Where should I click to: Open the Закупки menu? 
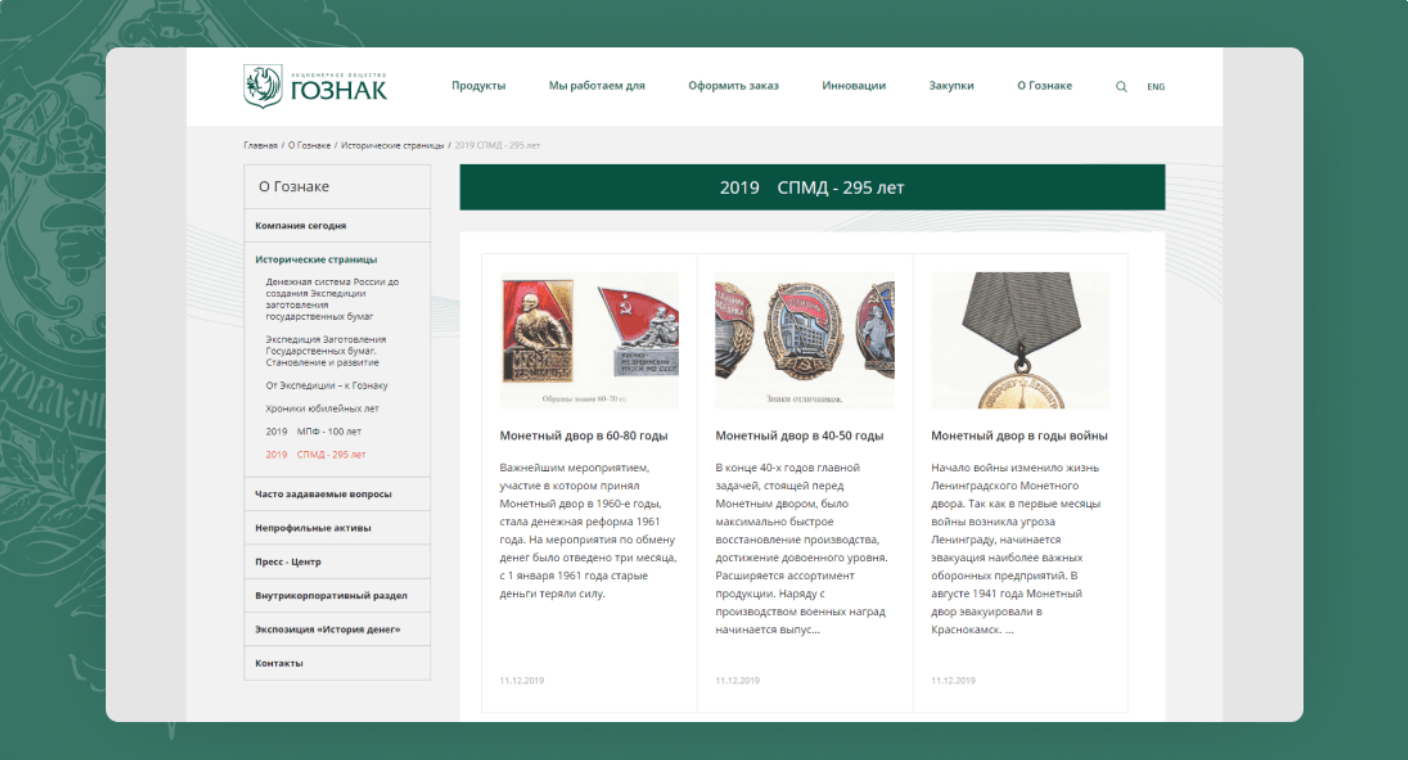point(951,86)
